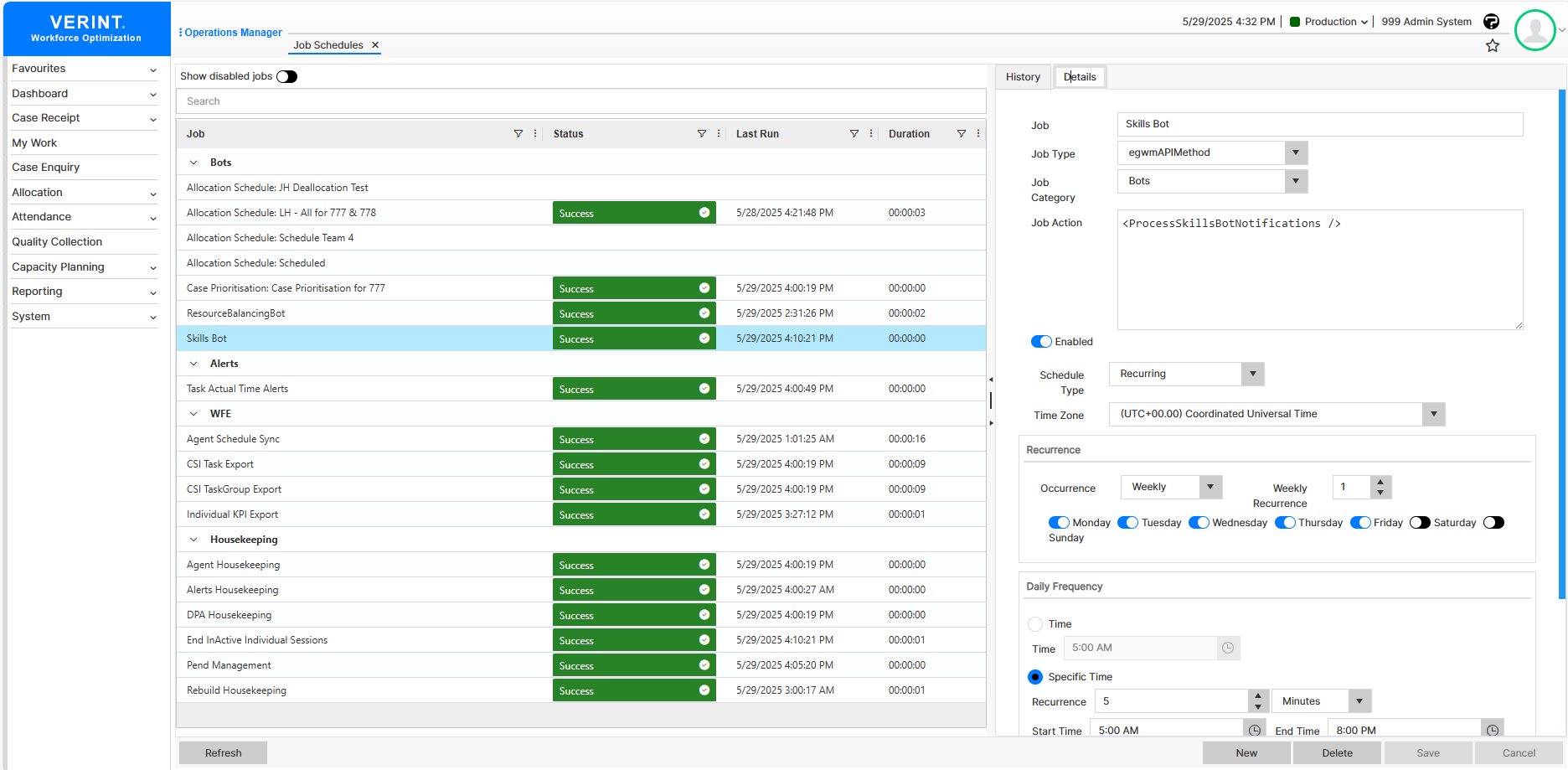The height and width of the screenshot is (770, 1568).
Task: Click the job Search input field
Action: tap(581, 101)
